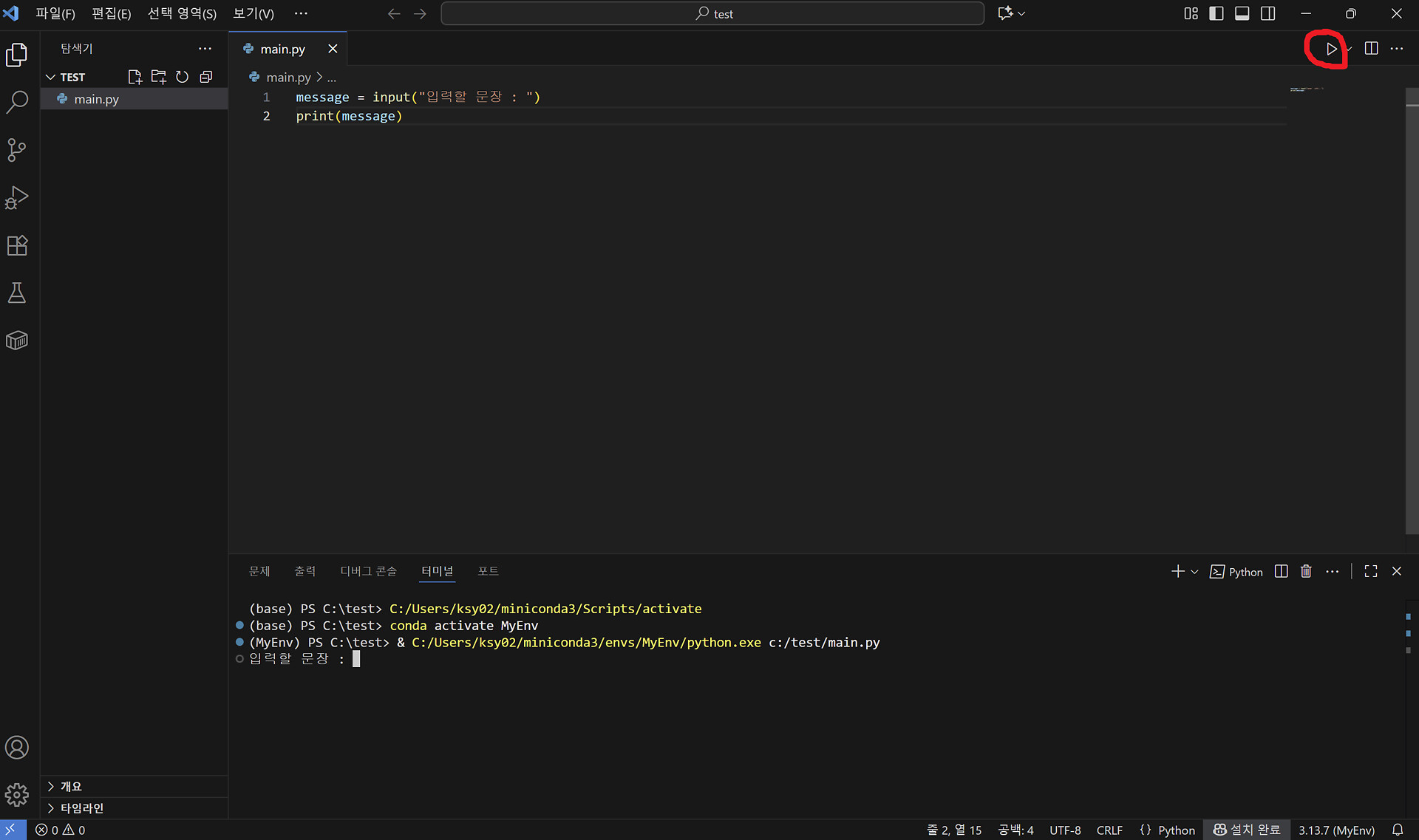Open the 파일(F) menu
1419x840 pixels.
tap(55, 13)
